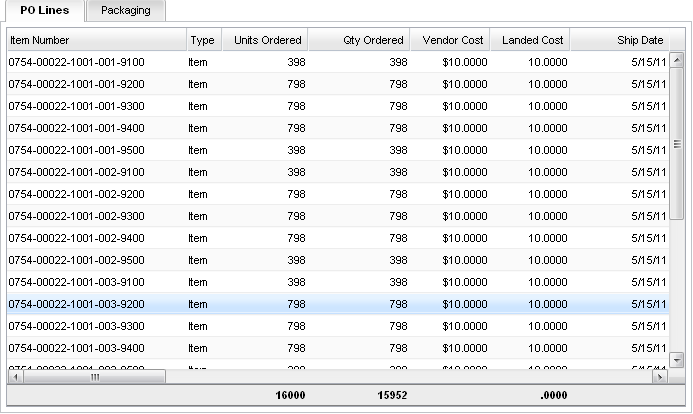
Task: Select the PO Lines tab
Action: click(45, 10)
